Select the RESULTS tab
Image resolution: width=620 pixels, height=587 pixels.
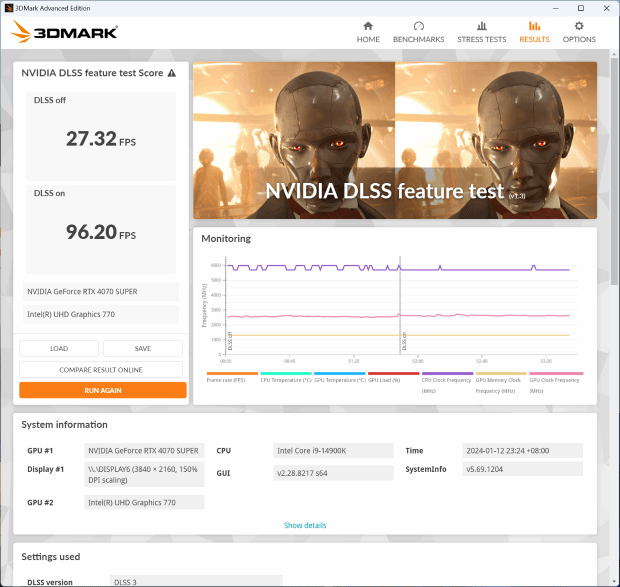(534, 32)
